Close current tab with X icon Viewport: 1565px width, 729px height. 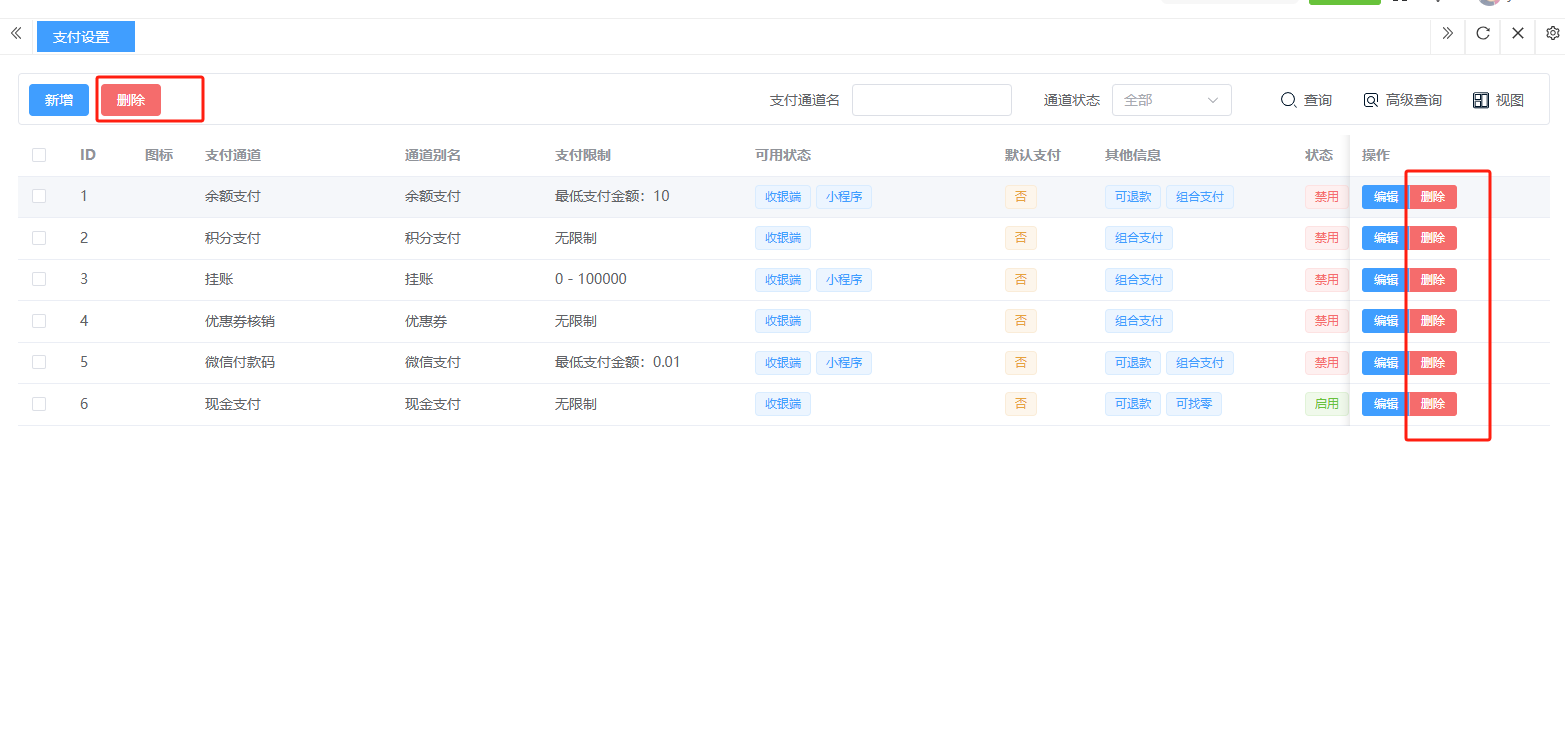1518,34
